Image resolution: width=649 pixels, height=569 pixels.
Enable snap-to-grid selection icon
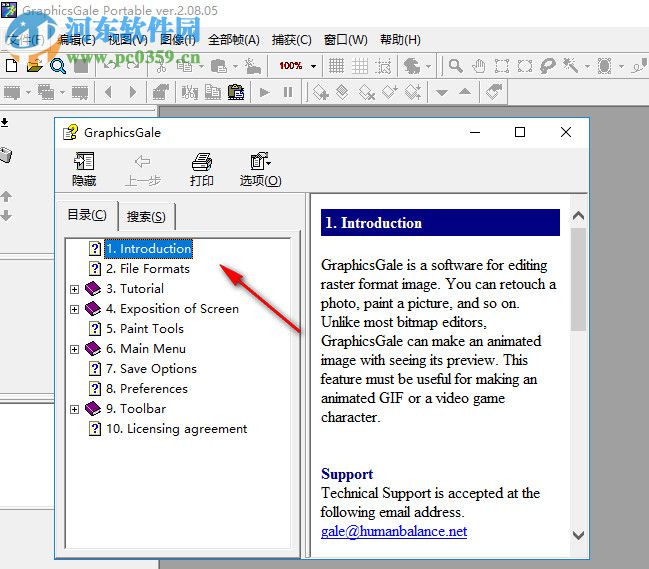(383, 65)
